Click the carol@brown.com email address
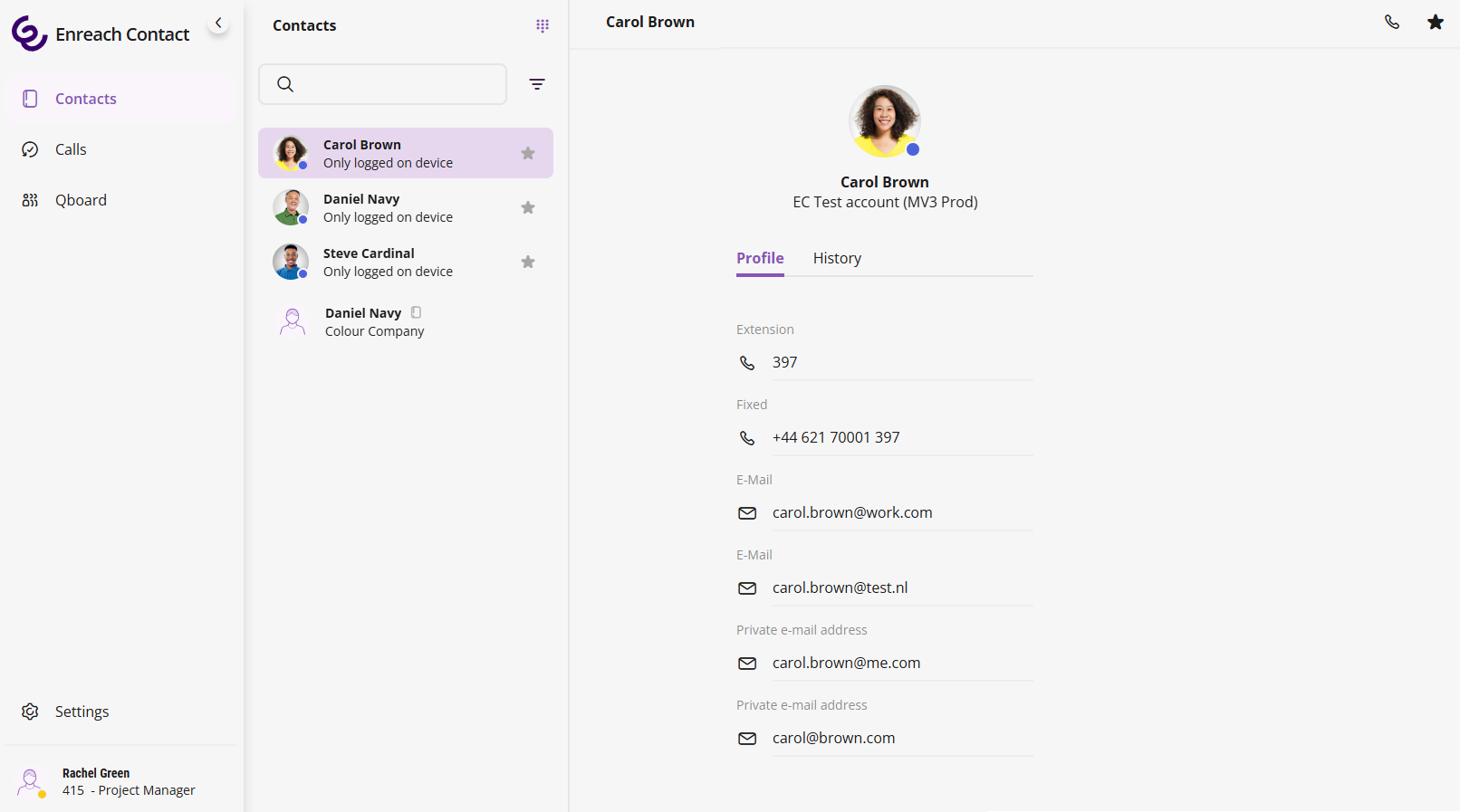Image resolution: width=1460 pixels, height=812 pixels. click(x=833, y=738)
